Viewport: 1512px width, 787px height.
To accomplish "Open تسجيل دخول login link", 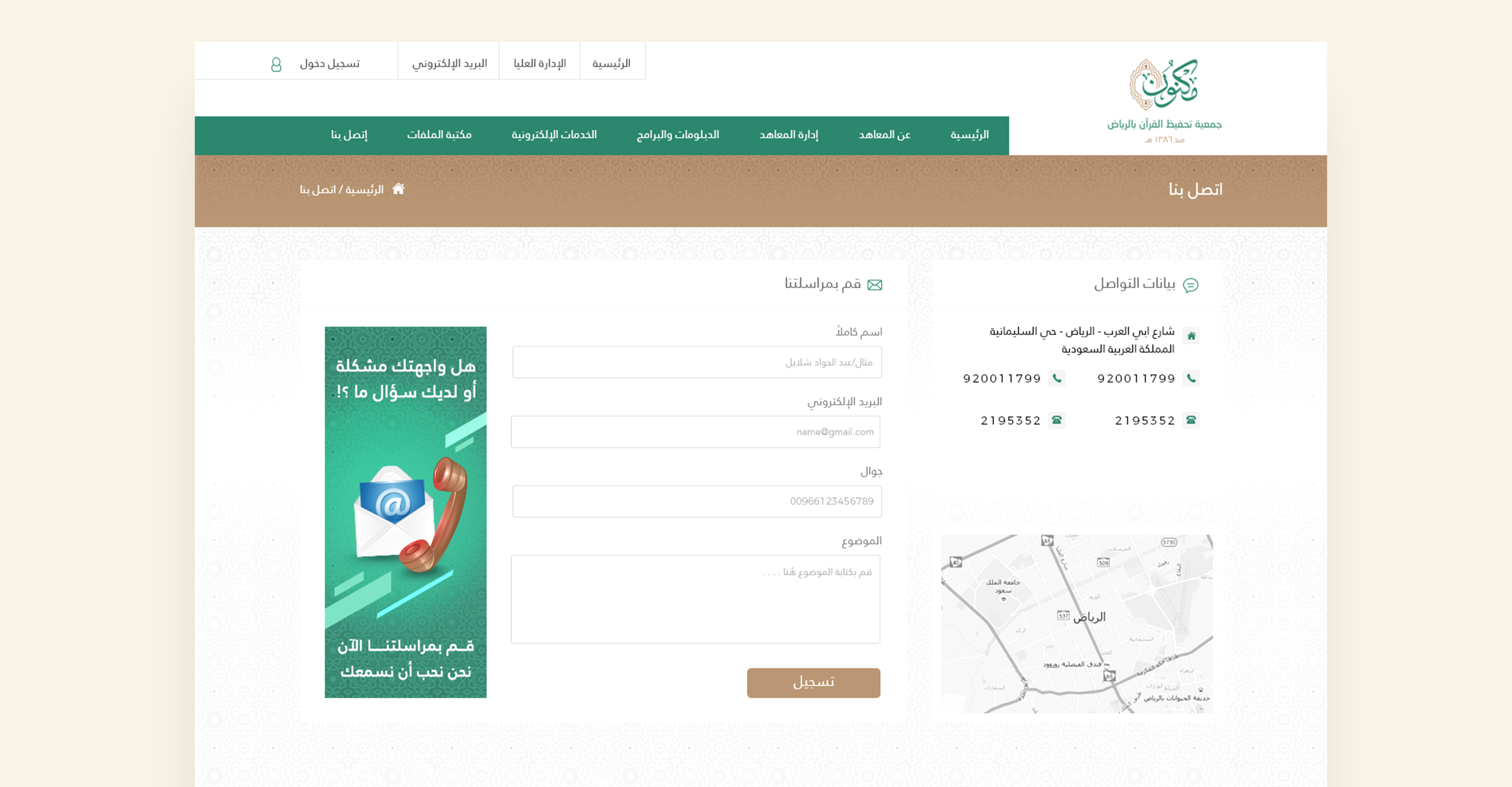I will tap(330, 64).
